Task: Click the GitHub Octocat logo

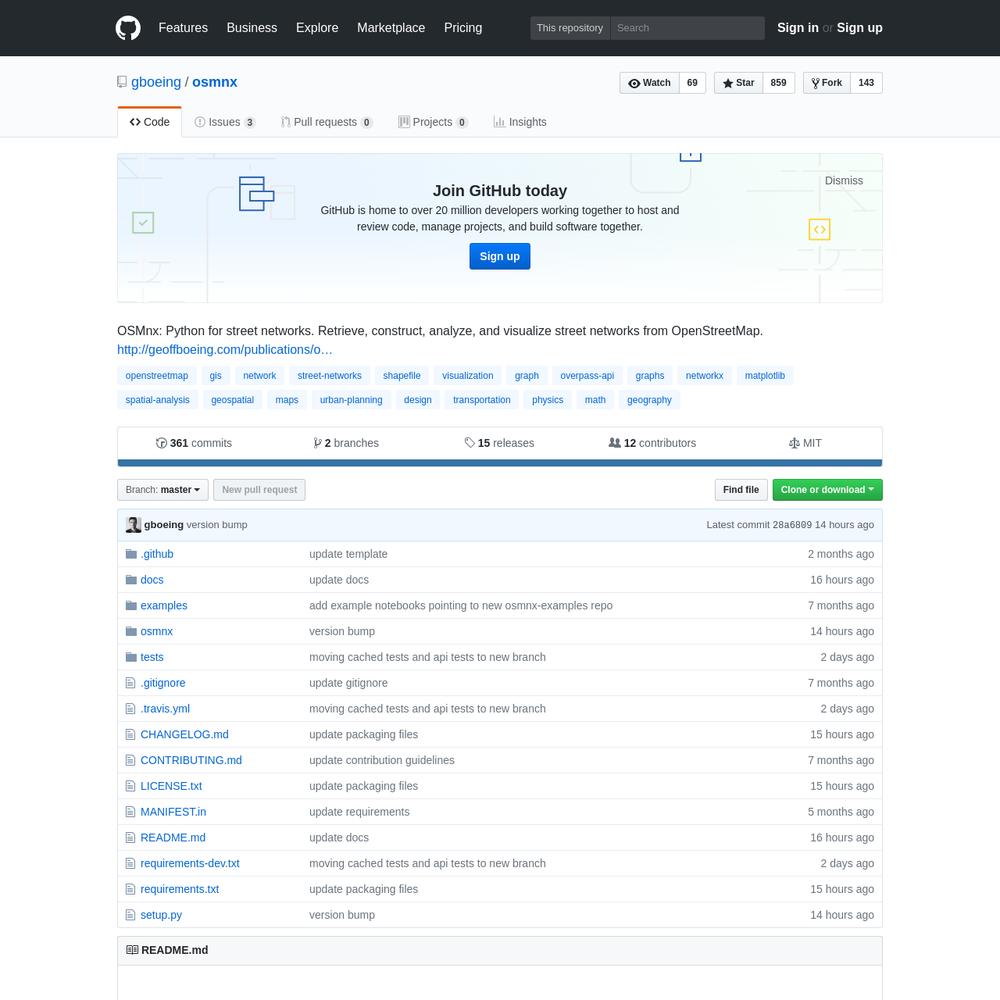Action: click(128, 28)
